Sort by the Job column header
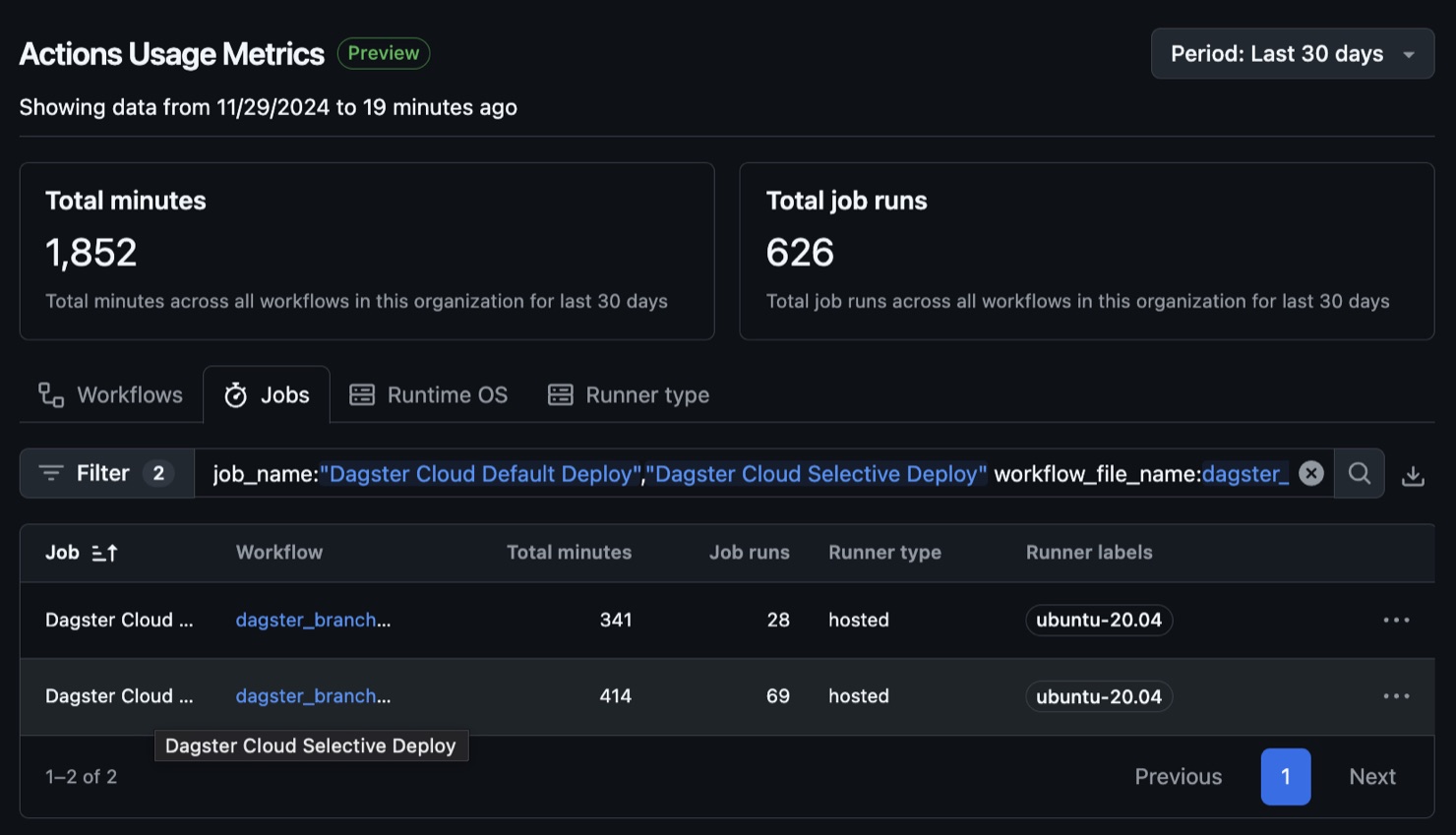Screen dimensions: 1456x835 coord(82,553)
